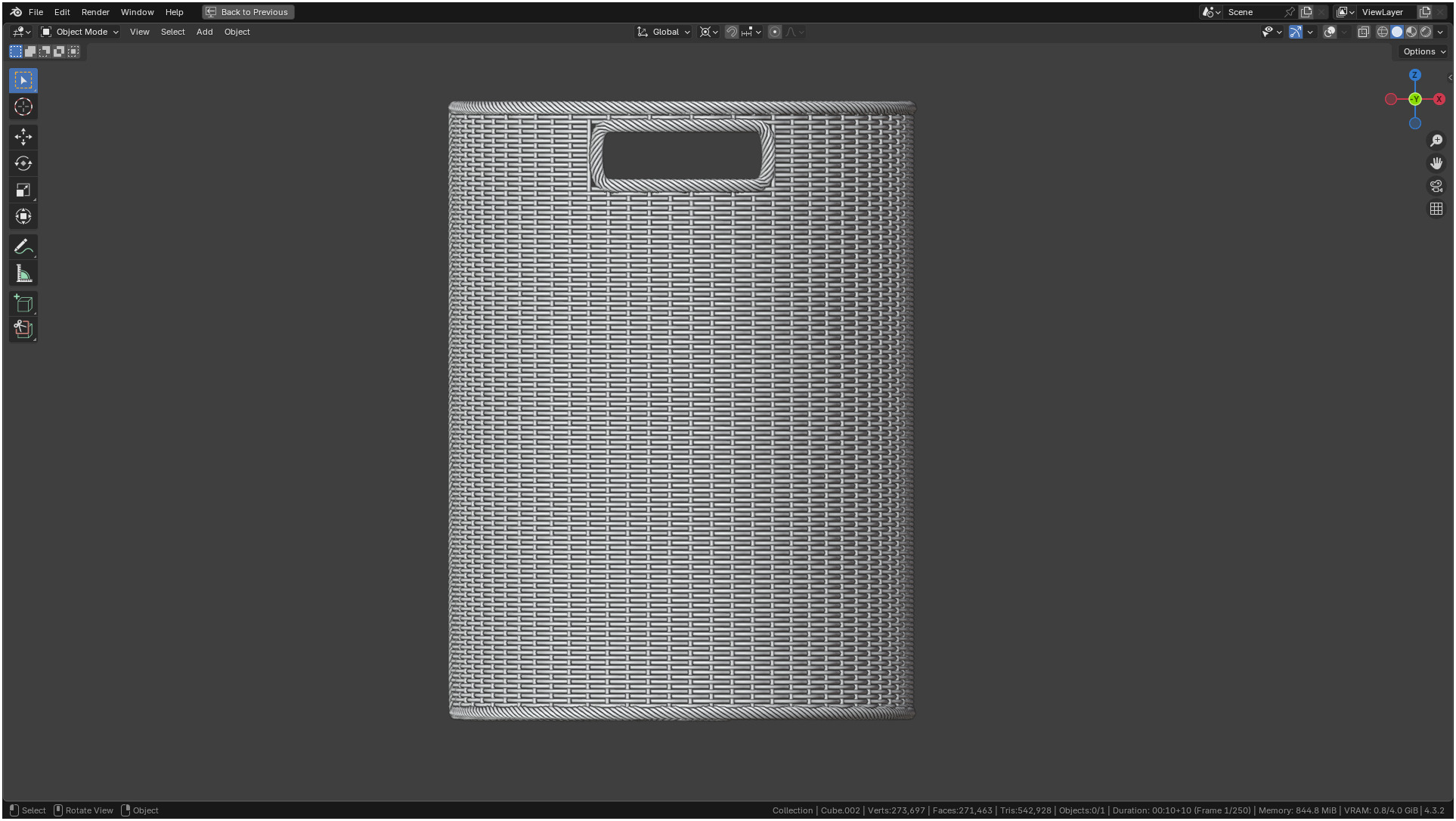Screen dimensions: 1456x821
Task: Select the Select Box tool
Action: click(23, 80)
